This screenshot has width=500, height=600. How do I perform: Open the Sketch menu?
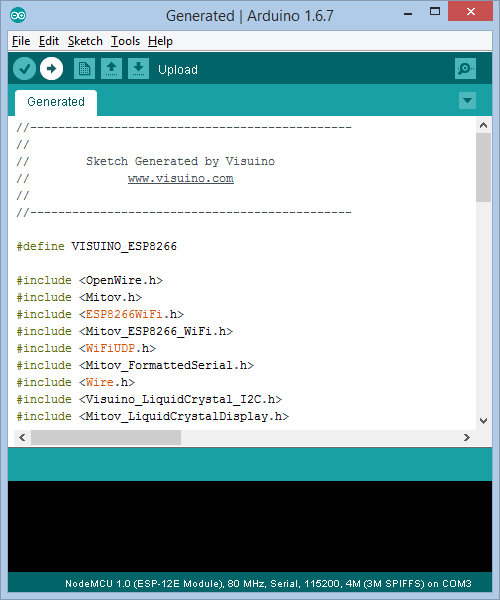[85, 41]
